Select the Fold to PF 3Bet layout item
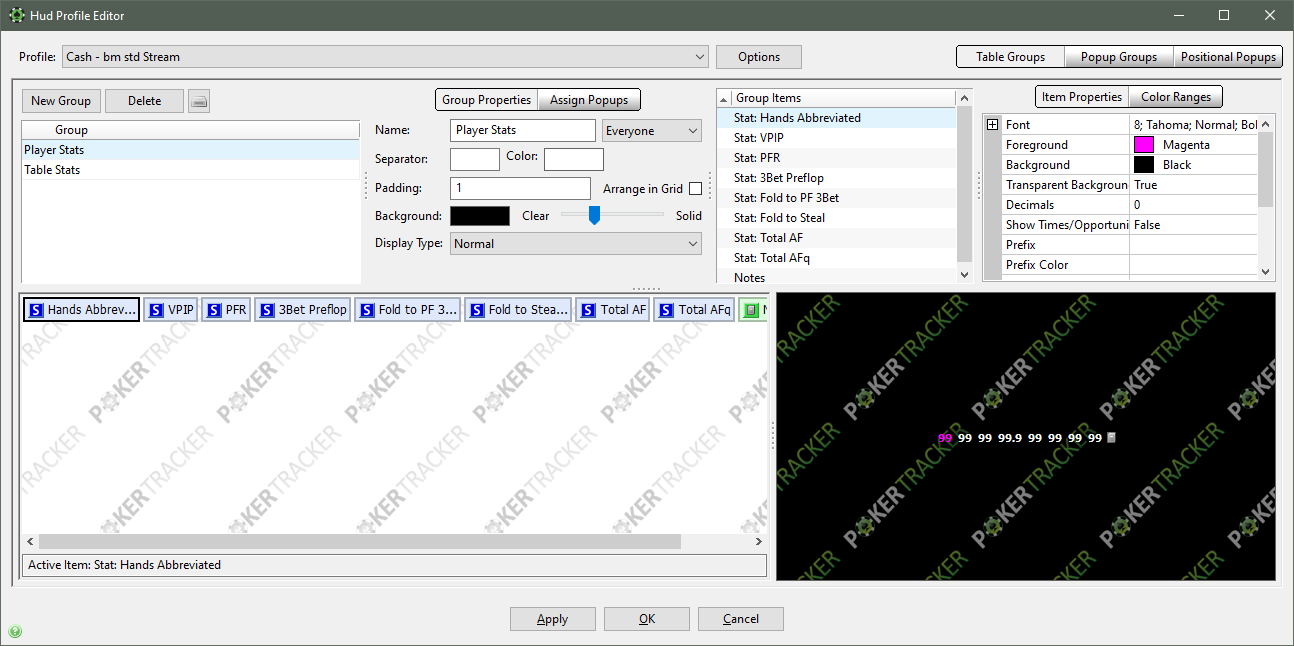Viewport: 1294px width, 646px height. tap(407, 310)
